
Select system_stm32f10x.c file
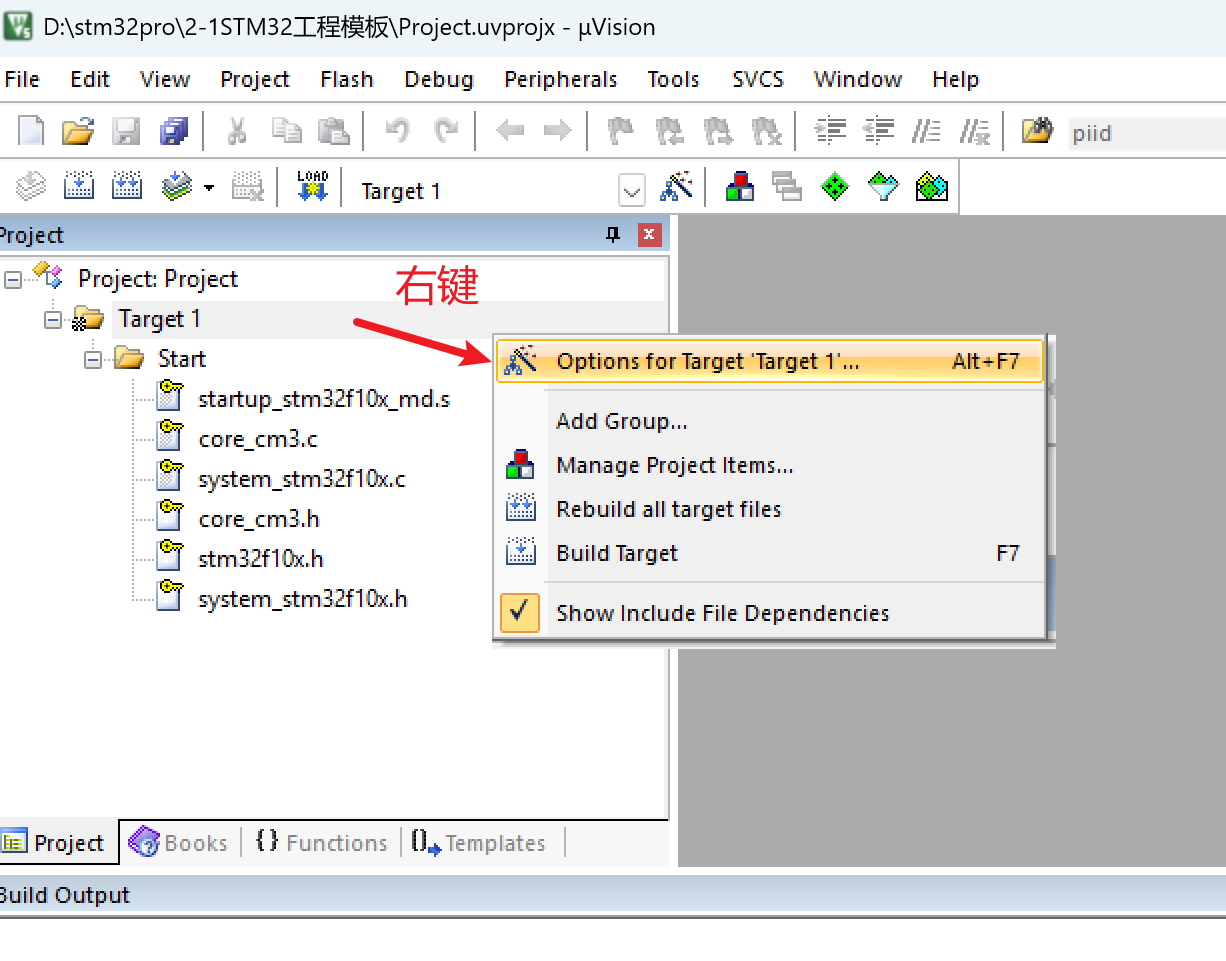(302, 480)
